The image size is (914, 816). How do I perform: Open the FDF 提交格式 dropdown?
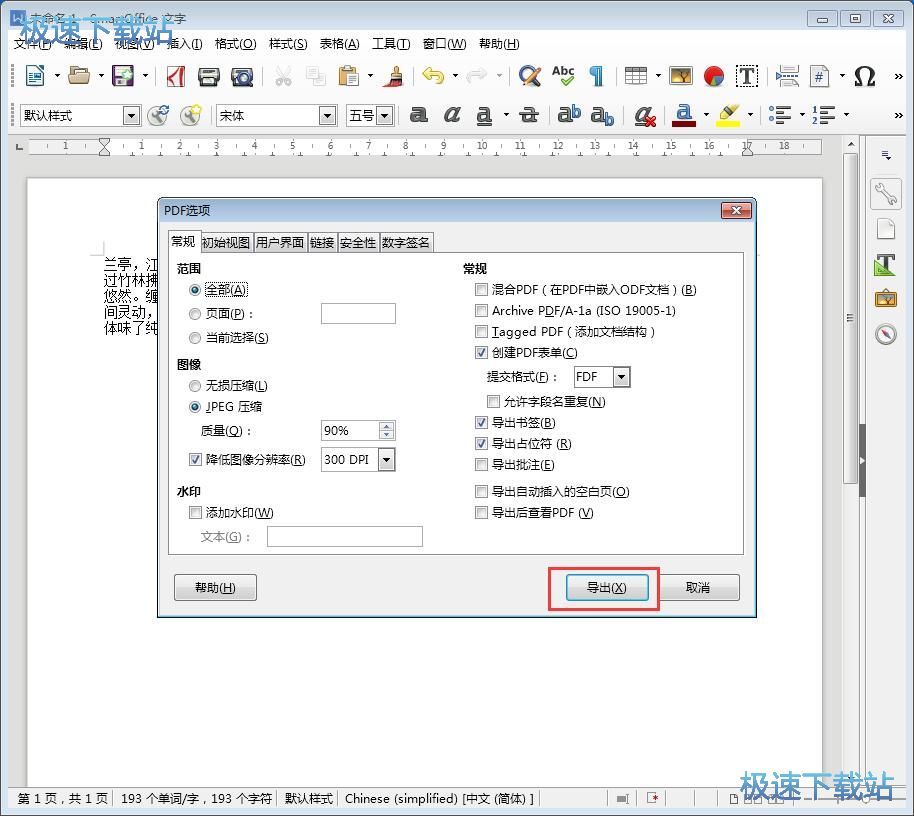[622, 377]
